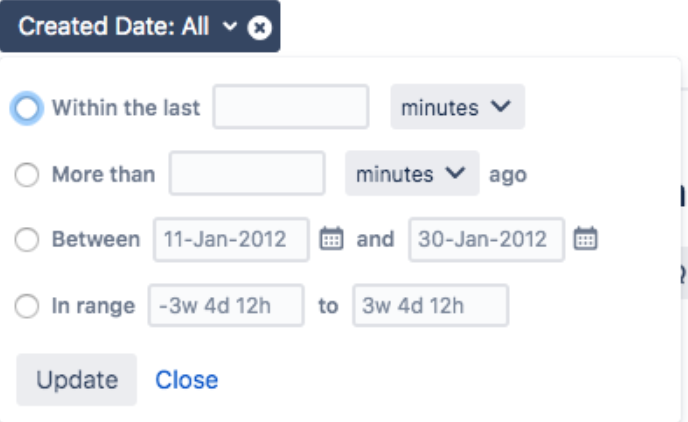Image resolution: width=688 pixels, height=422 pixels.
Task: Select the 'Within the last' radio button
Action: coord(27,108)
